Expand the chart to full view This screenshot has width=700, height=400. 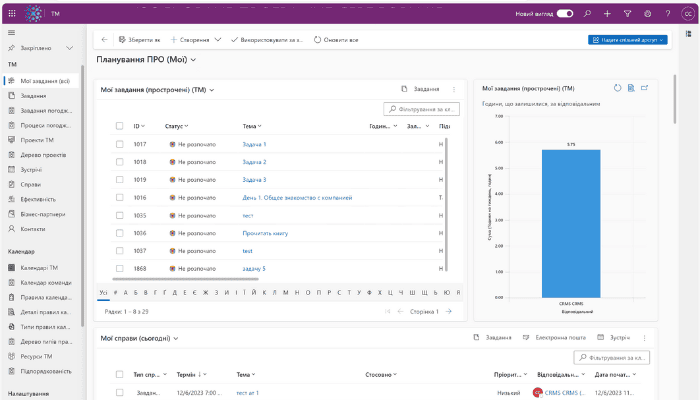645,88
